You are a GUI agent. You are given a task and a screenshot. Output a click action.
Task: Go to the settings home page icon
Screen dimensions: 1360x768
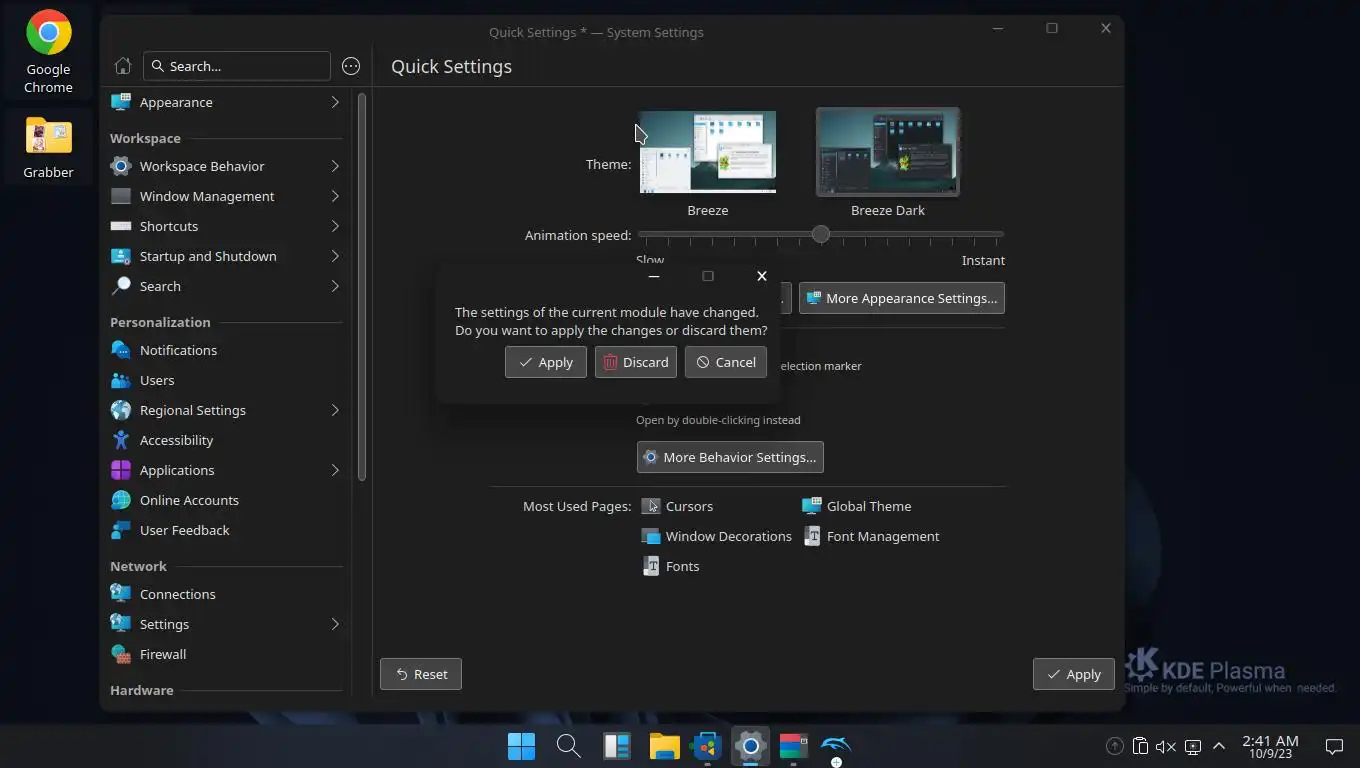[x=123, y=66]
